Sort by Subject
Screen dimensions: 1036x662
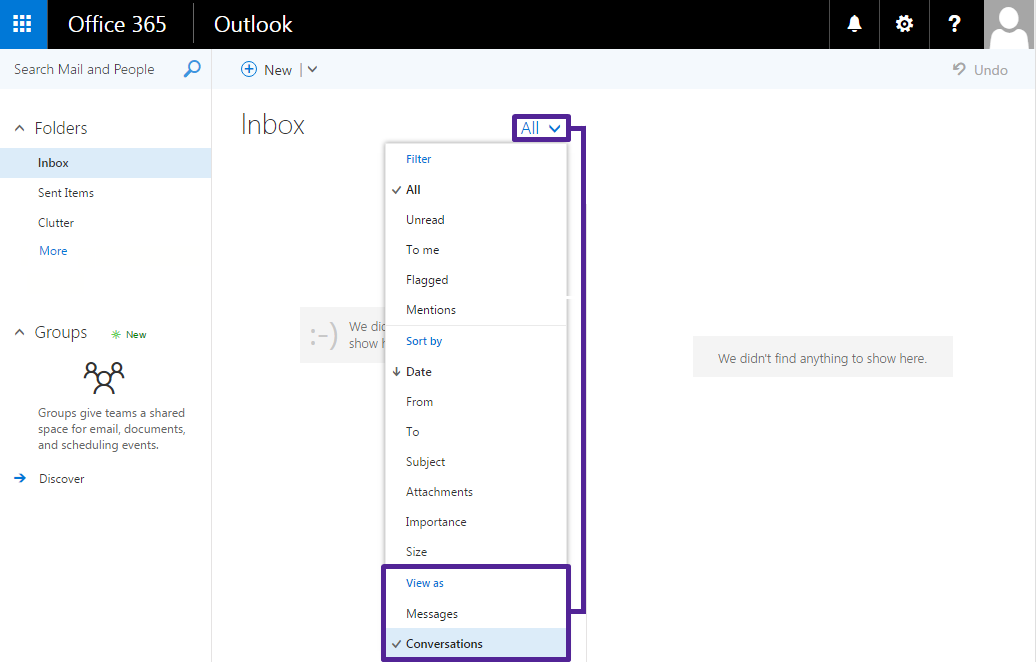click(476, 462)
